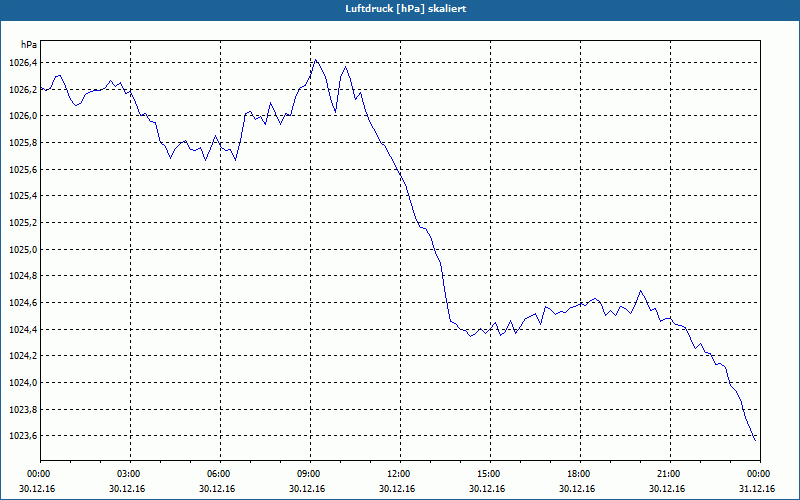Select the 1025,8 y-axis value

(23, 143)
